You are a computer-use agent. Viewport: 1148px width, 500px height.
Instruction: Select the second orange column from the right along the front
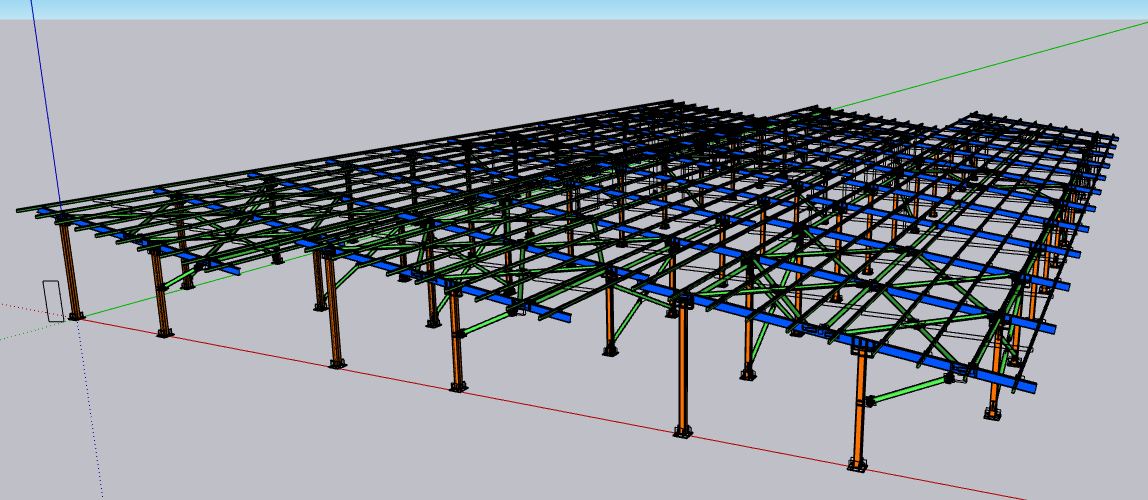683,370
